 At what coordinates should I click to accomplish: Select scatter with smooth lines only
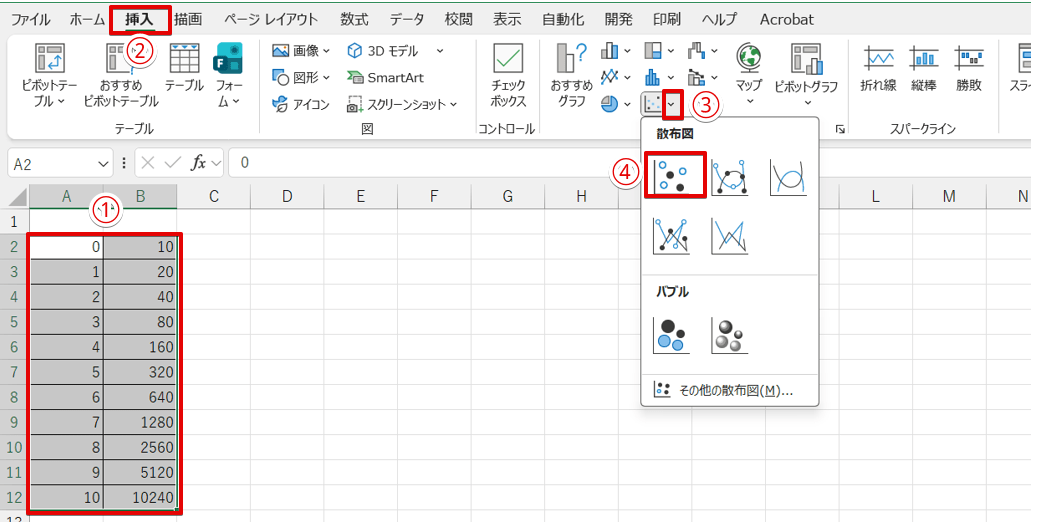pos(788,177)
